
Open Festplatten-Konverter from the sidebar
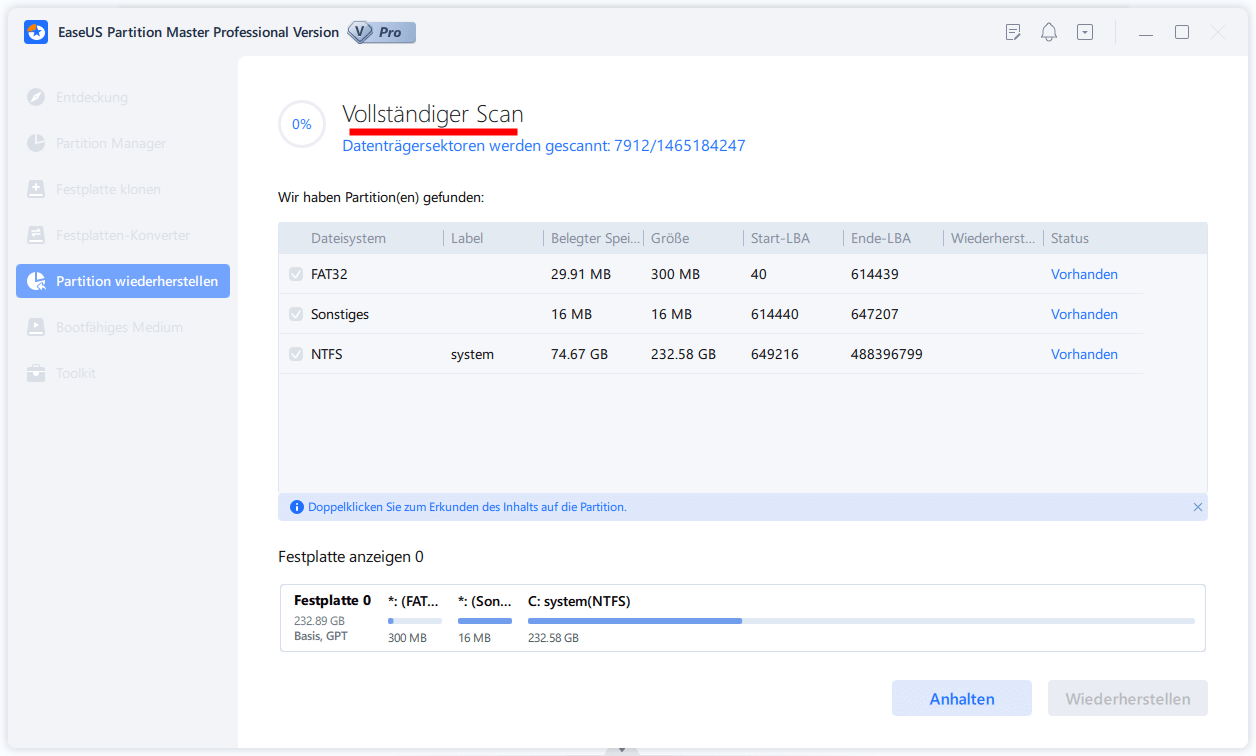[123, 235]
